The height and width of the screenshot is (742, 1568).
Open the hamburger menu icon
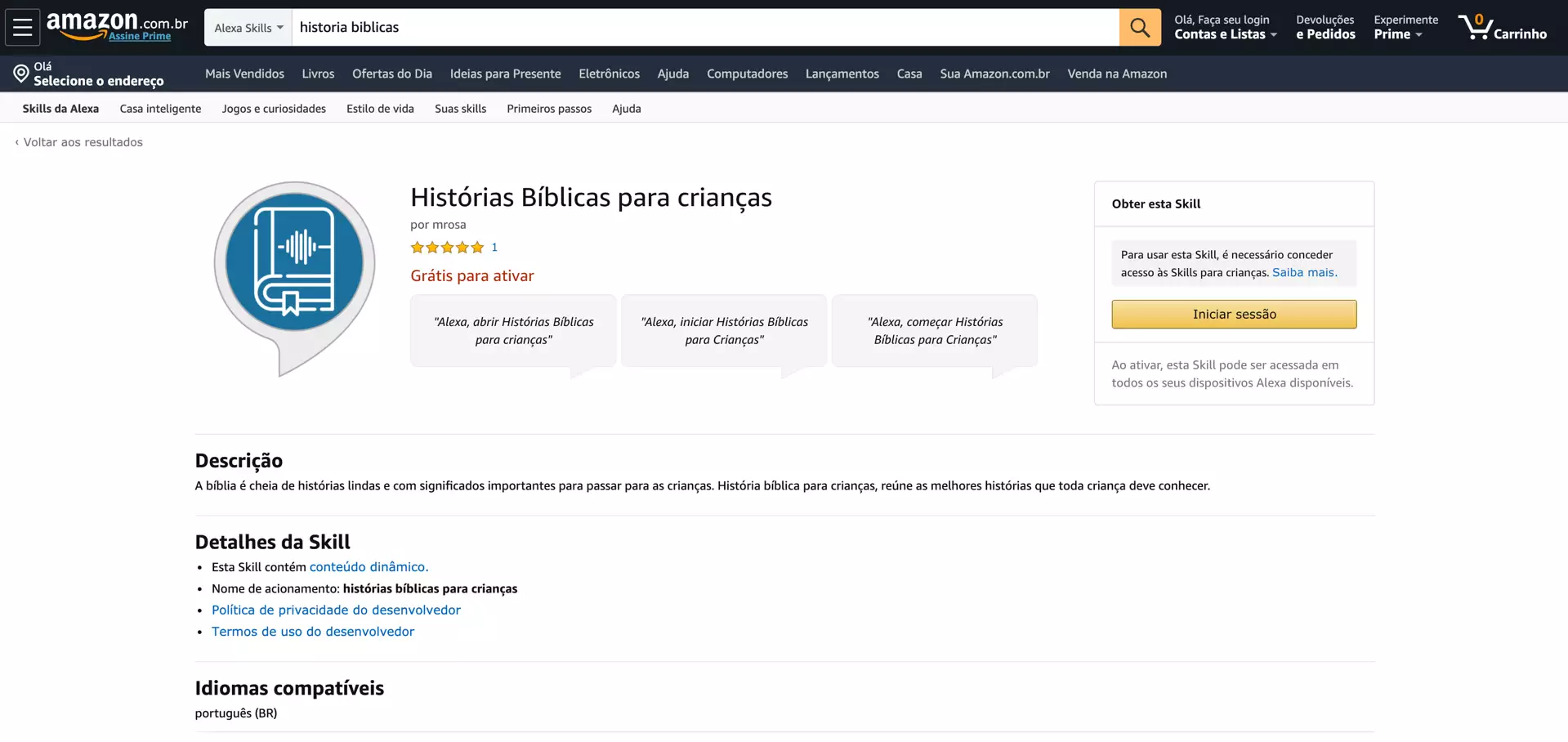point(23,28)
